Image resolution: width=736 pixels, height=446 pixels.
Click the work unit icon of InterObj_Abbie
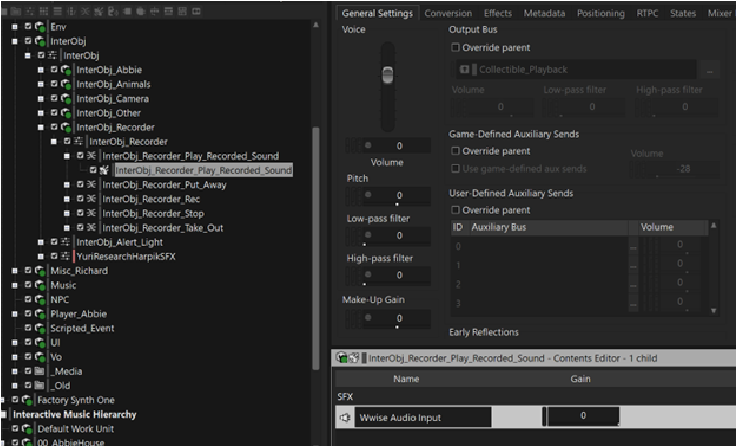click(x=66, y=70)
